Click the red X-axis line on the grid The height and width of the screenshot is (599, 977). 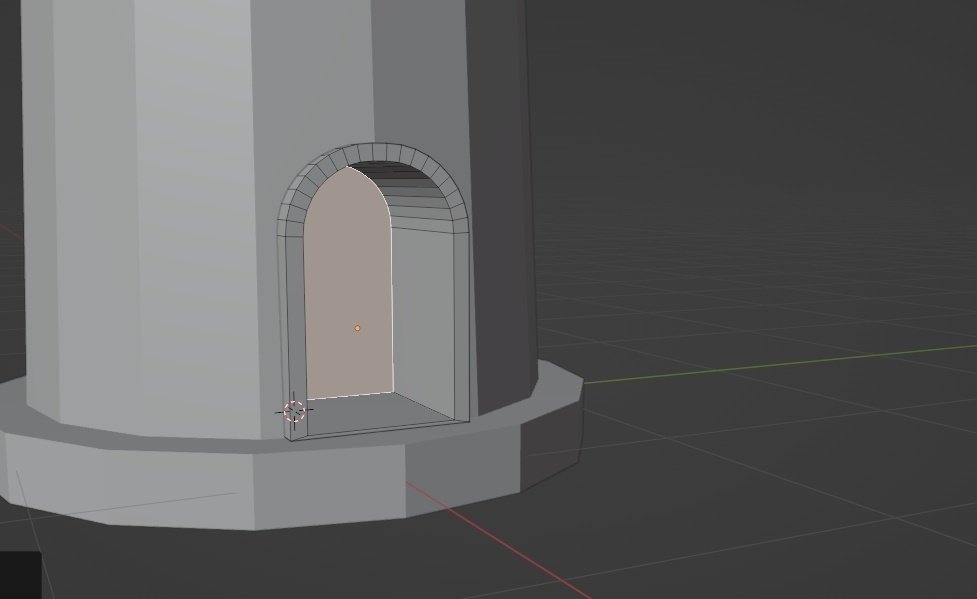click(498, 539)
